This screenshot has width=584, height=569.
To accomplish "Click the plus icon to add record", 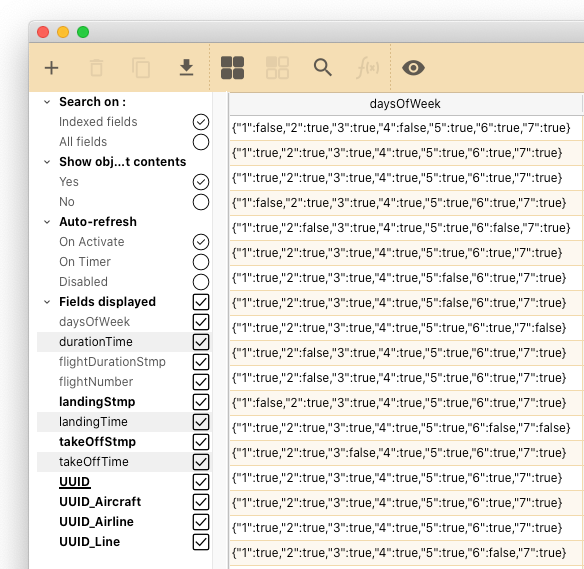I will point(51,68).
